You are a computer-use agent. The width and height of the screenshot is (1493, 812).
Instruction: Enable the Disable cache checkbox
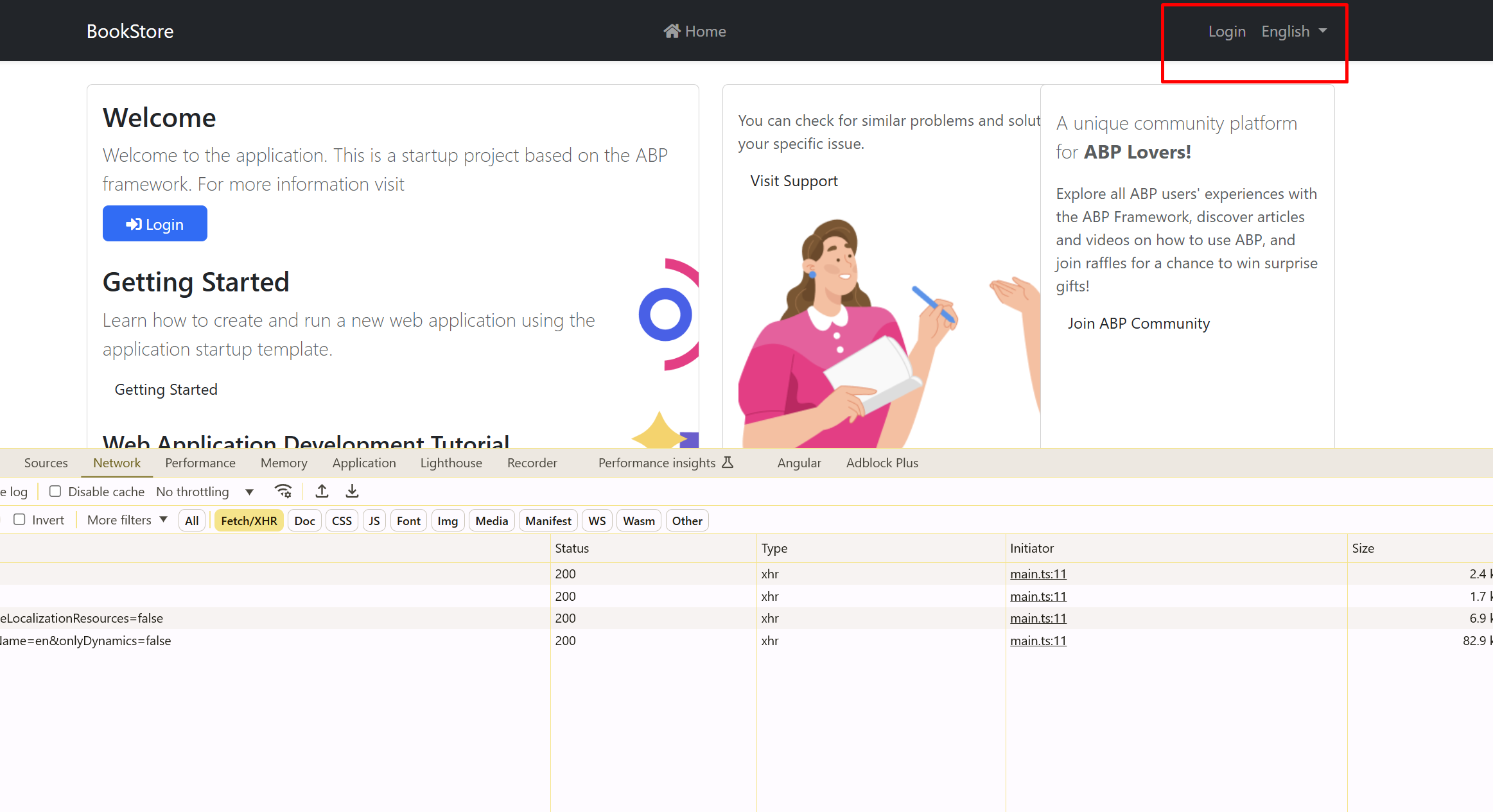tap(55, 492)
